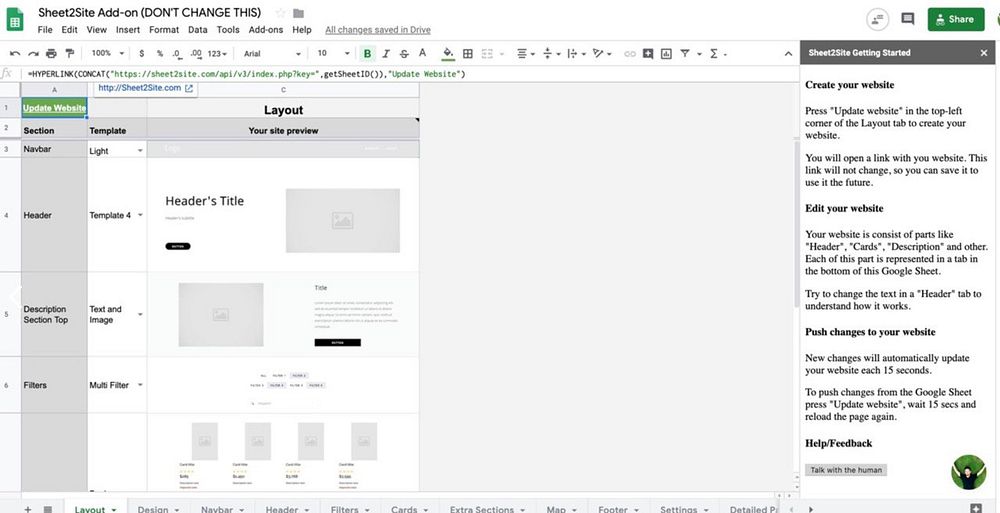Open the vertical align dropdown

click(x=552, y=54)
